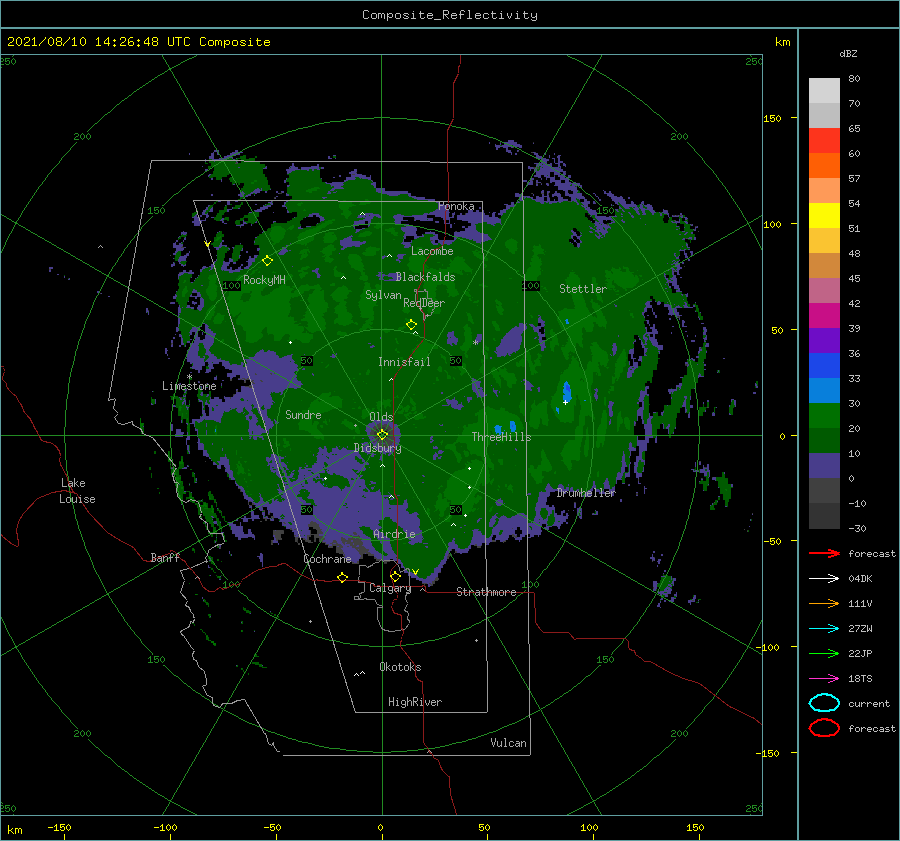Click the orange 111V arrow icon

(x=824, y=603)
